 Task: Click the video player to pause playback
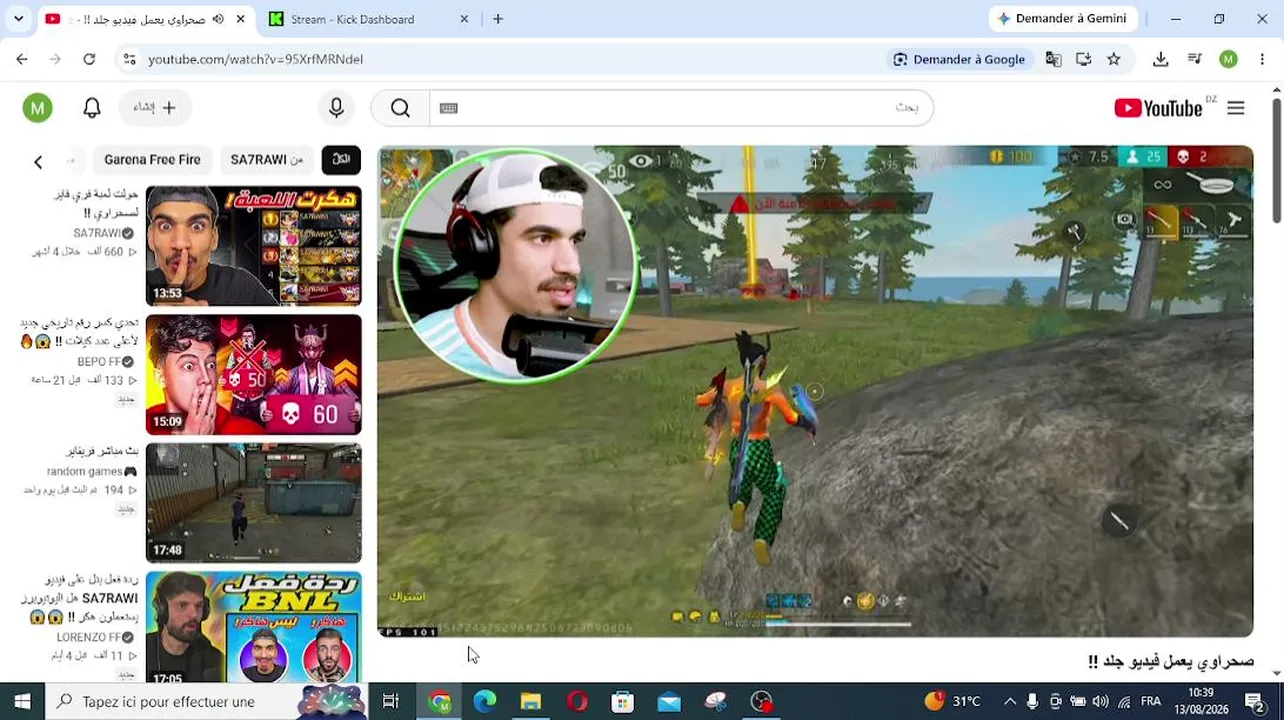pos(815,391)
